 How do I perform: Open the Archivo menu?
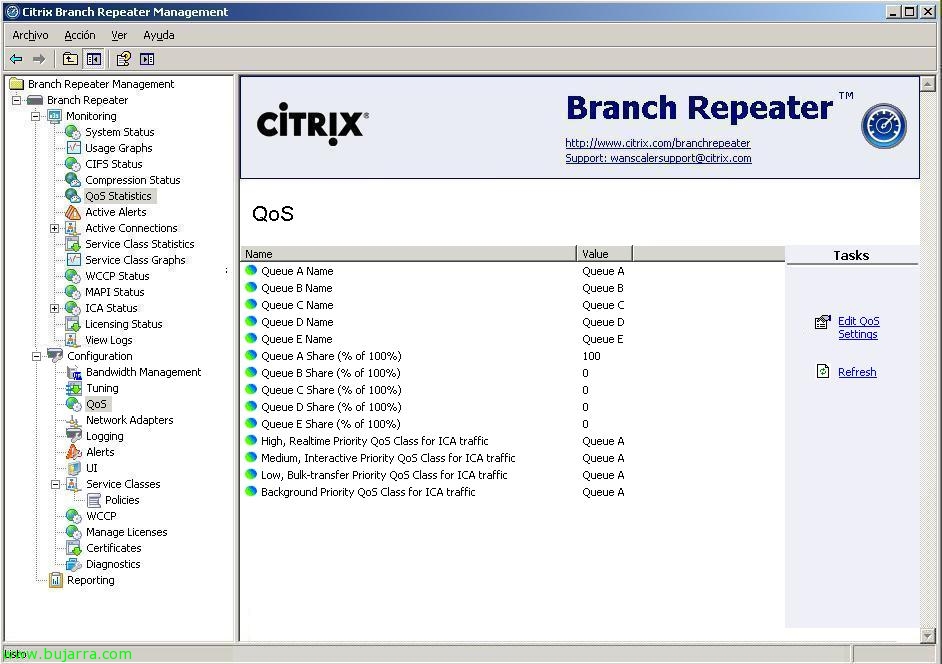[x=30, y=35]
